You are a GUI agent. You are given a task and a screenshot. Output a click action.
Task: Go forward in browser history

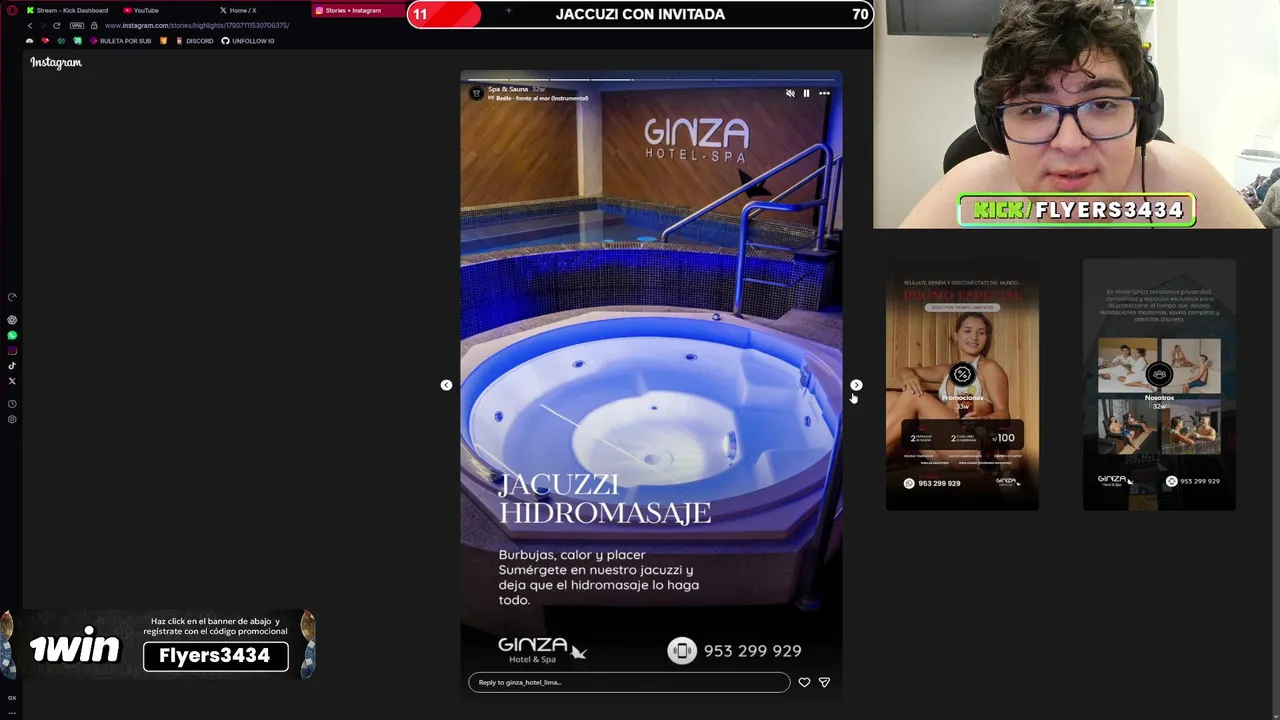pyautogui.click(x=43, y=25)
